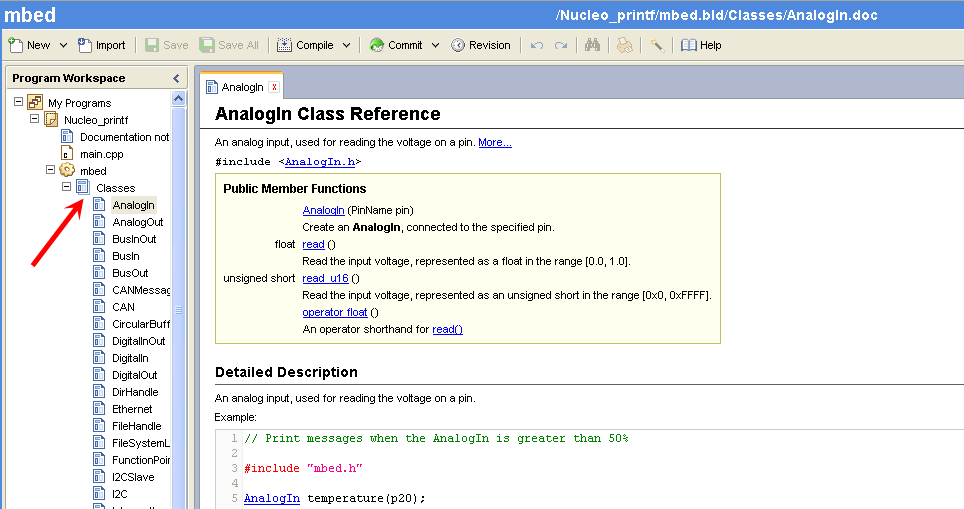
Task: Select CAN in the class tree
Action: 123,307
